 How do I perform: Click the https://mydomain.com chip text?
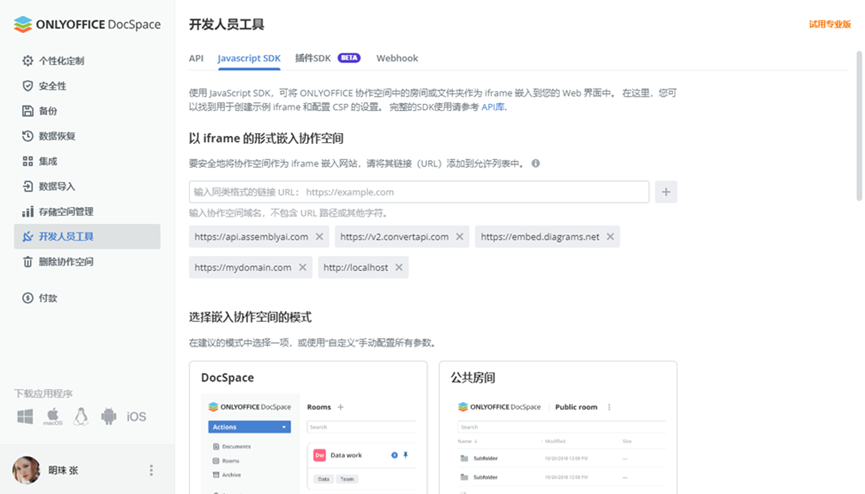[x=243, y=267]
